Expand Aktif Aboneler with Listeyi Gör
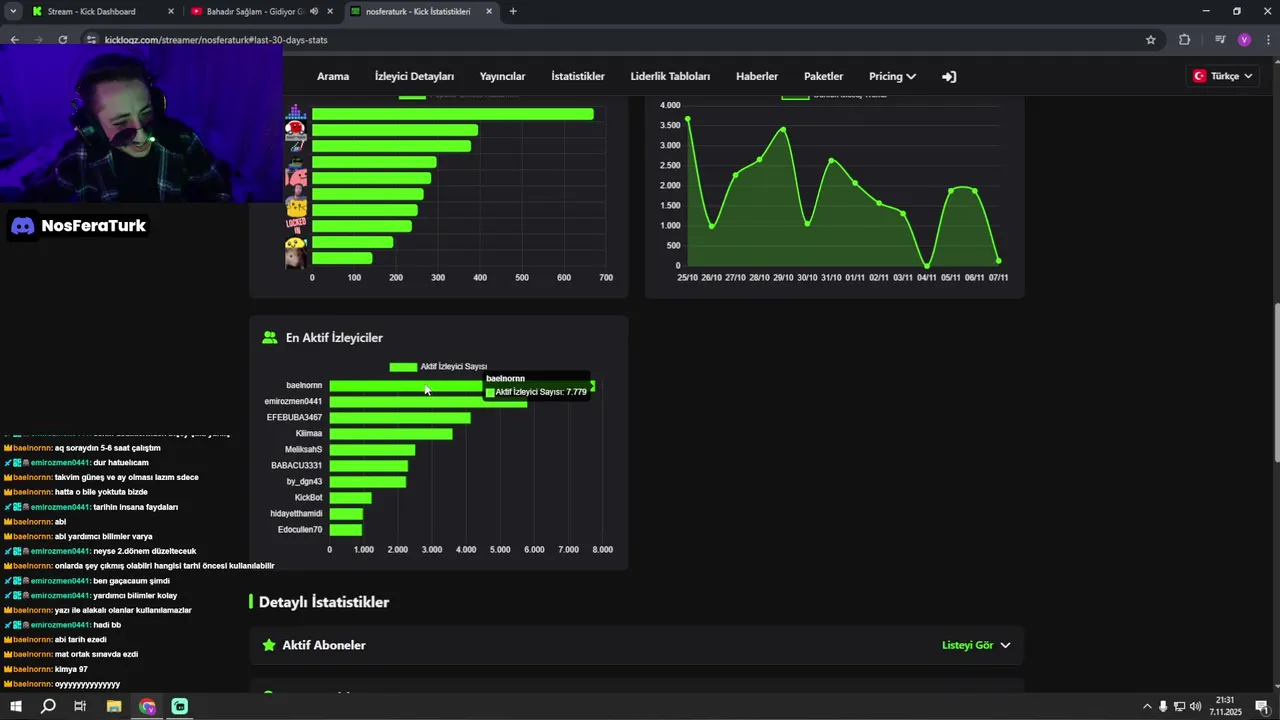The height and width of the screenshot is (720, 1280). pyautogui.click(x=976, y=645)
